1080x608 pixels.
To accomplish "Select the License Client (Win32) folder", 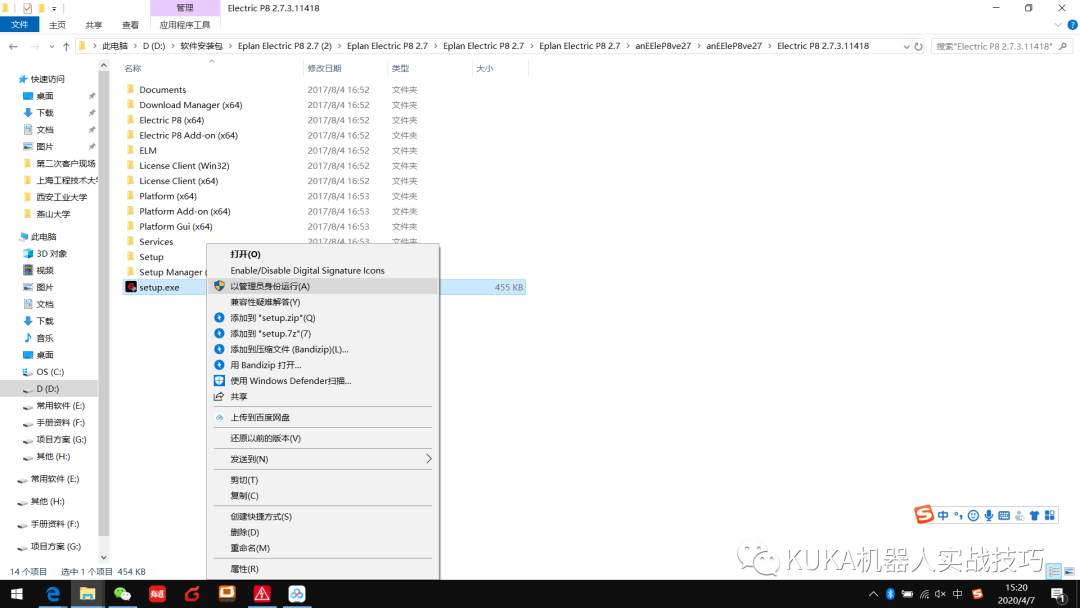I will coord(184,165).
